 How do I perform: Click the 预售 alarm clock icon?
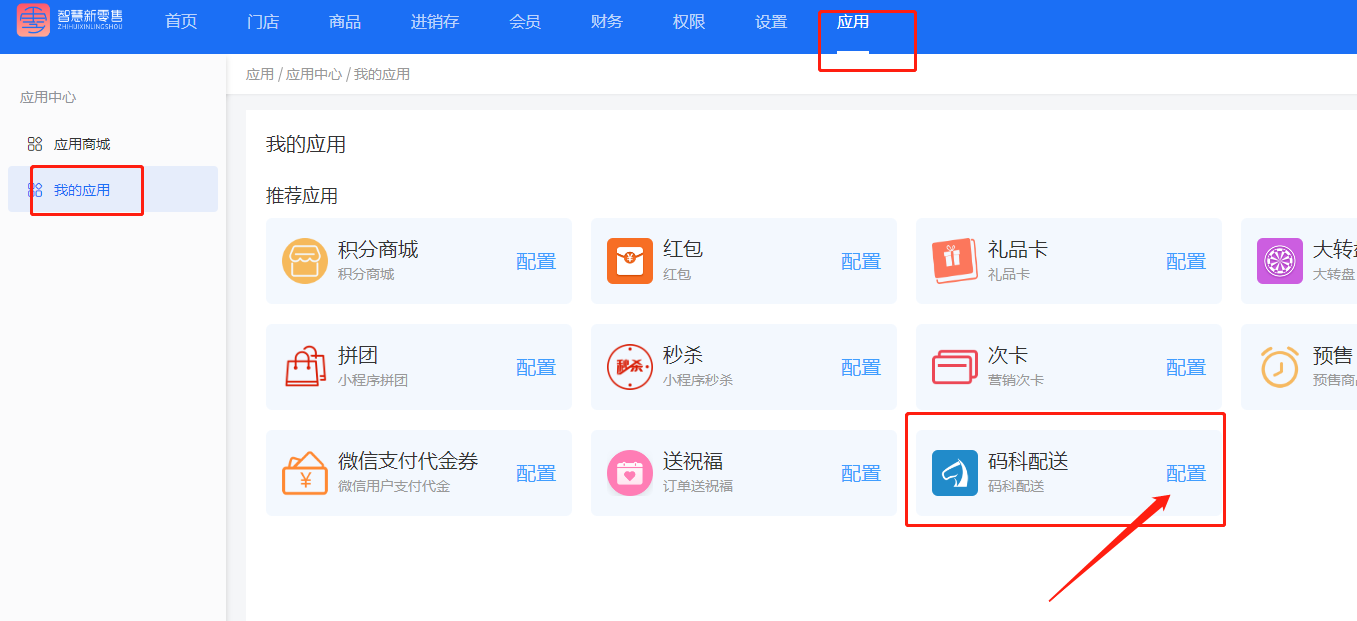(x=1279, y=367)
